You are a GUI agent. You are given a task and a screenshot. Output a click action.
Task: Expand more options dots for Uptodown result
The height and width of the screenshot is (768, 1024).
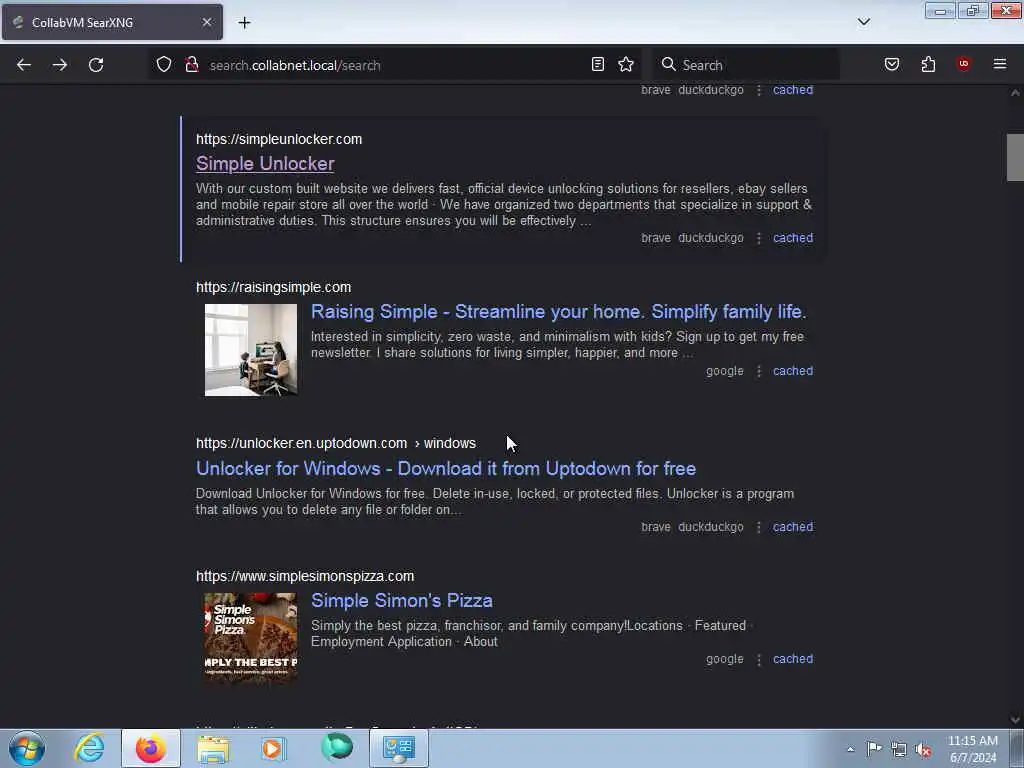(x=758, y=527)
